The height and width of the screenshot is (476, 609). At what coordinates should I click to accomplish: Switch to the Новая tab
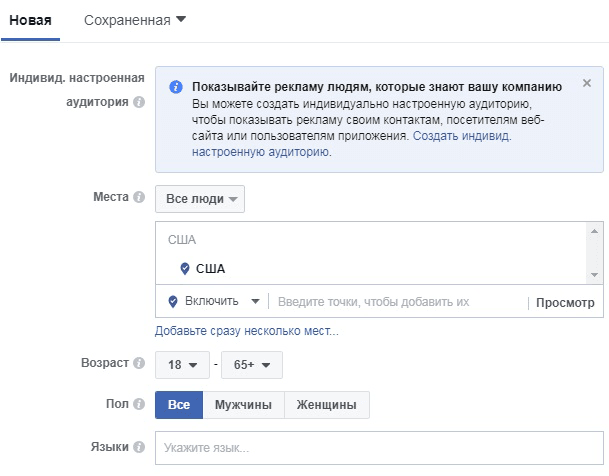[x=30, y=20]
